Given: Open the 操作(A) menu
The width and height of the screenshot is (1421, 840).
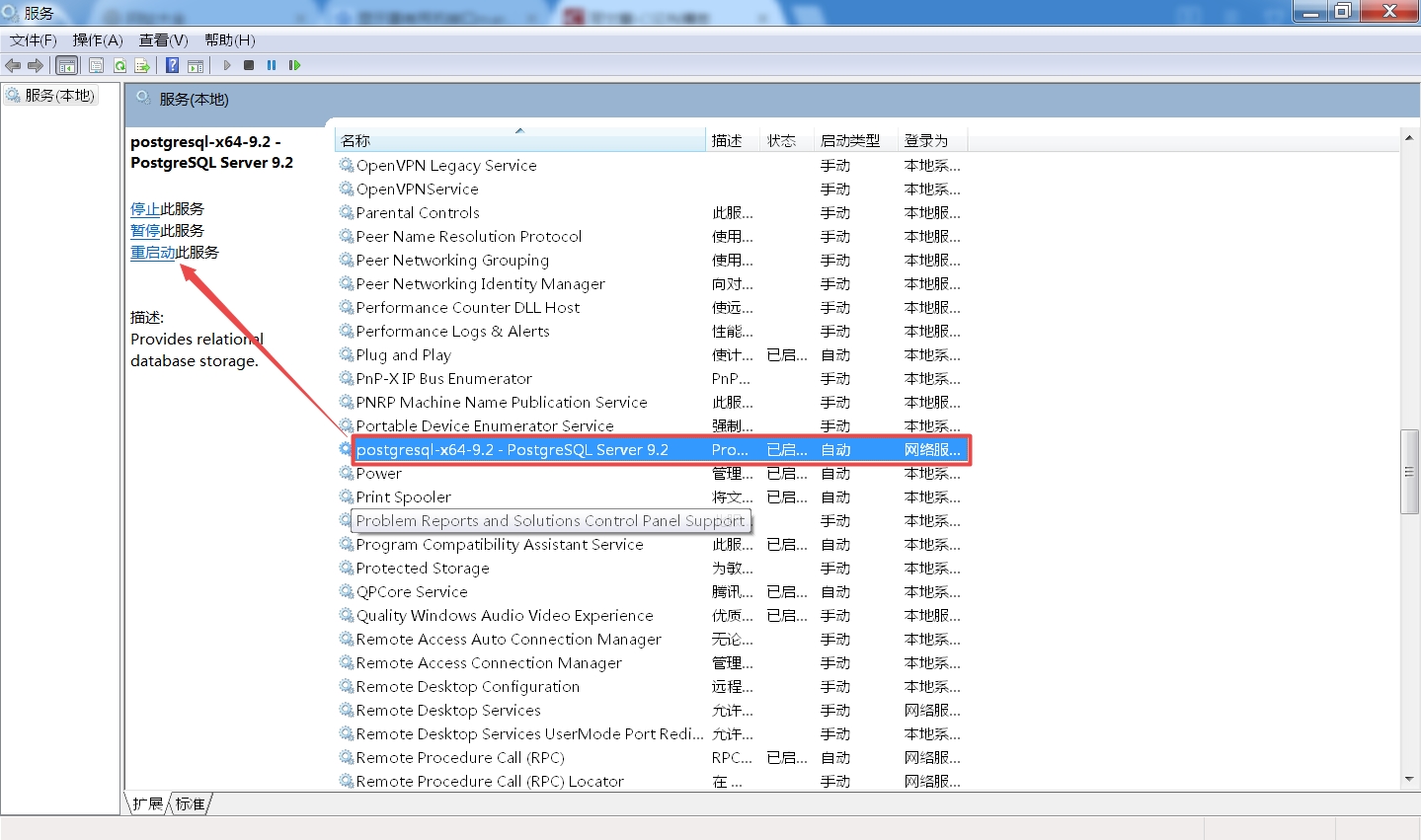Looking at the screenshot, I should pyautogui.click(x=97, y=40).
